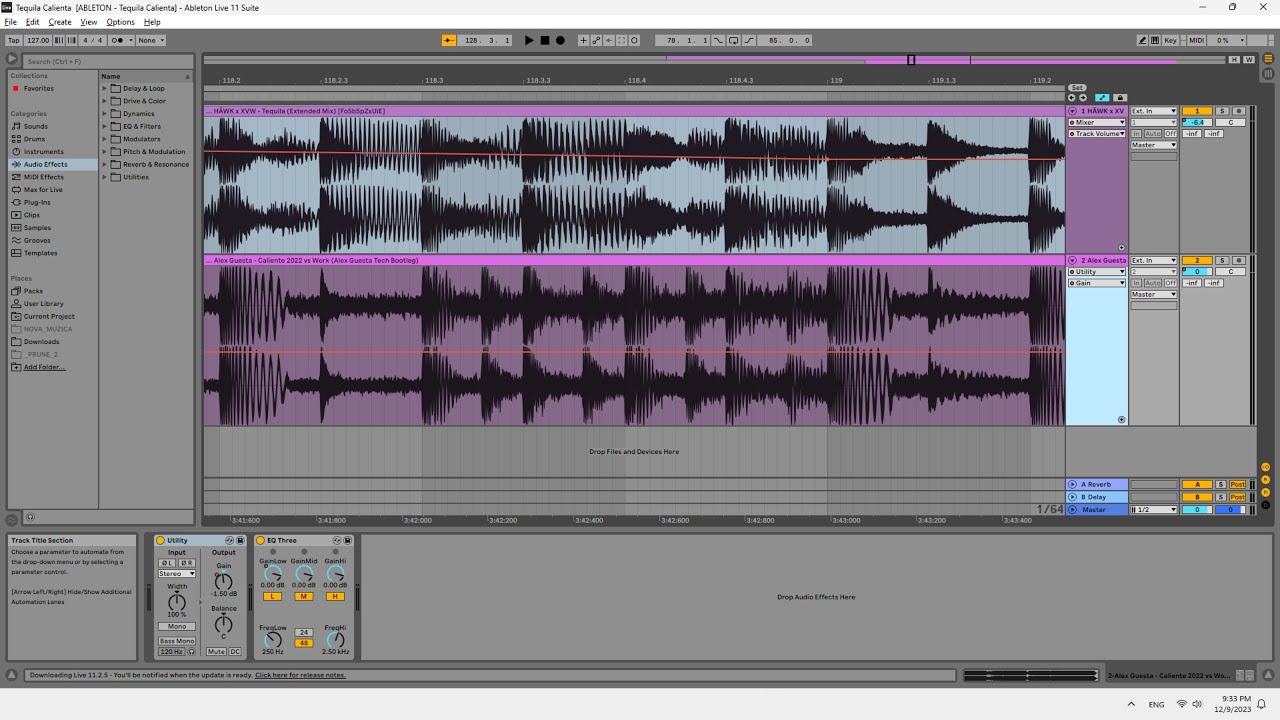This screenshot has width=1280, height=720.
Task: Expand the Reverb & Resonance folder
Action: point(104,164)
